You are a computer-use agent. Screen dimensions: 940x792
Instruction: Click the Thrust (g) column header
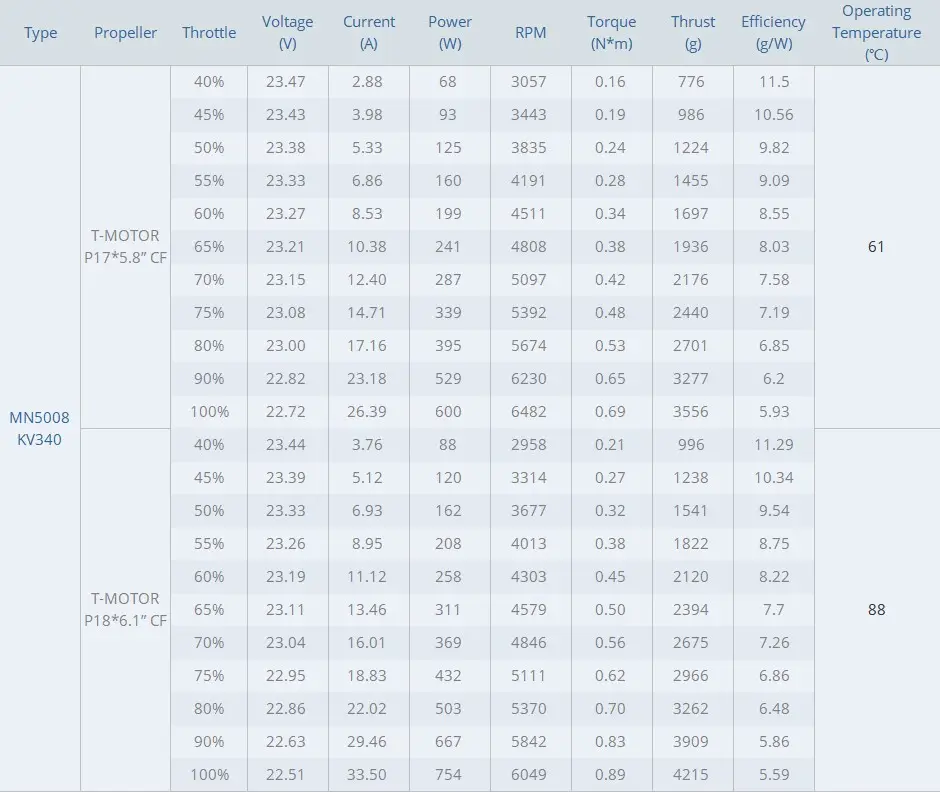[693, 33]
